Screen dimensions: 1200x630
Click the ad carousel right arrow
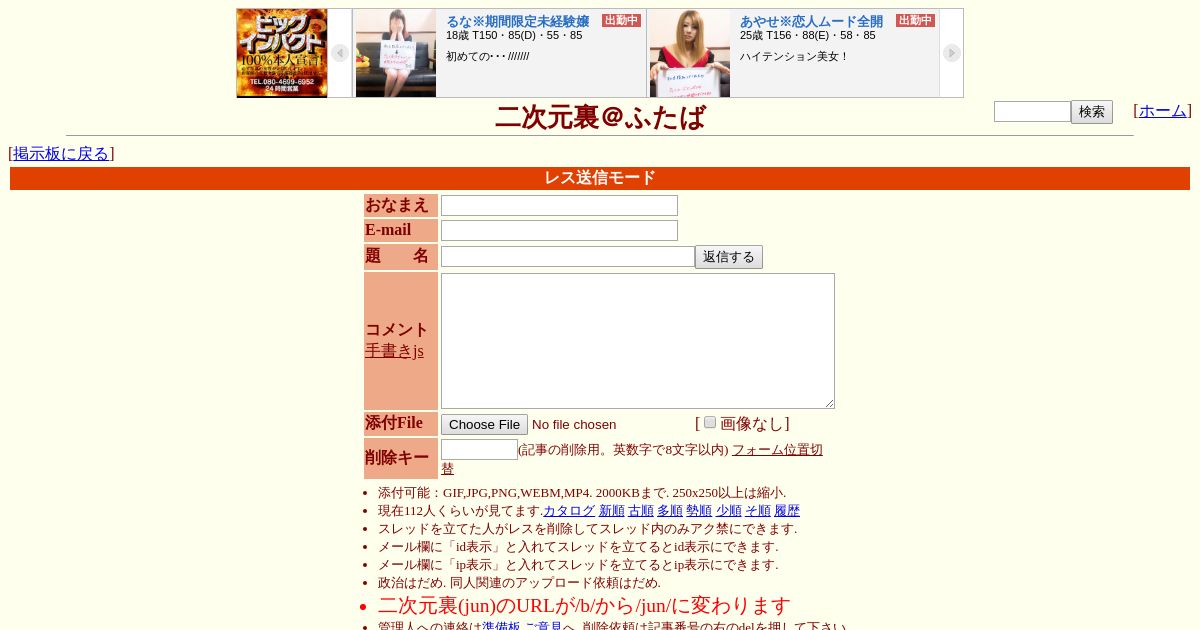pyautogui.click(x=951, y=53)
